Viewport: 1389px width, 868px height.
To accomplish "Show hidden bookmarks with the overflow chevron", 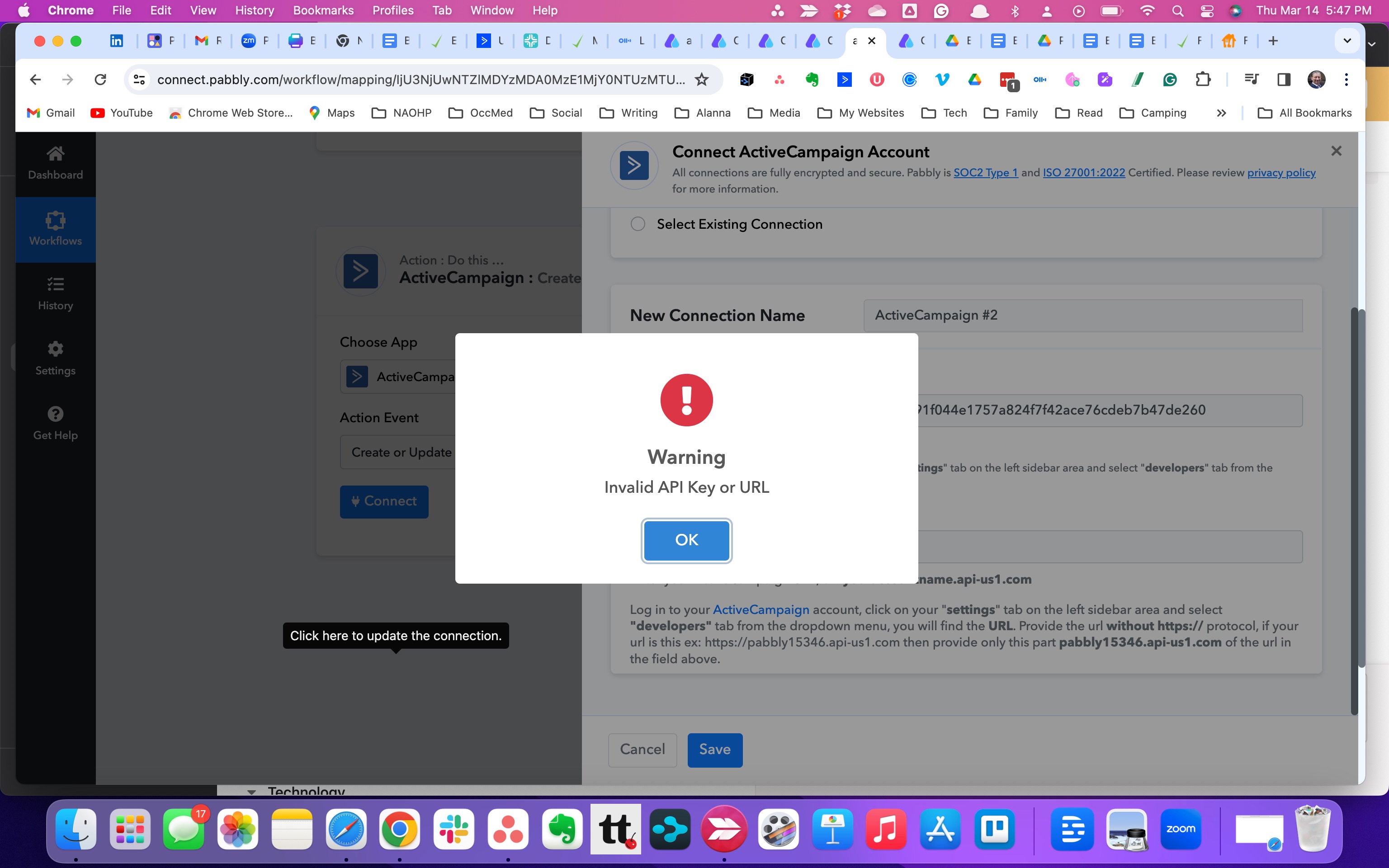I will [1221, 113].
